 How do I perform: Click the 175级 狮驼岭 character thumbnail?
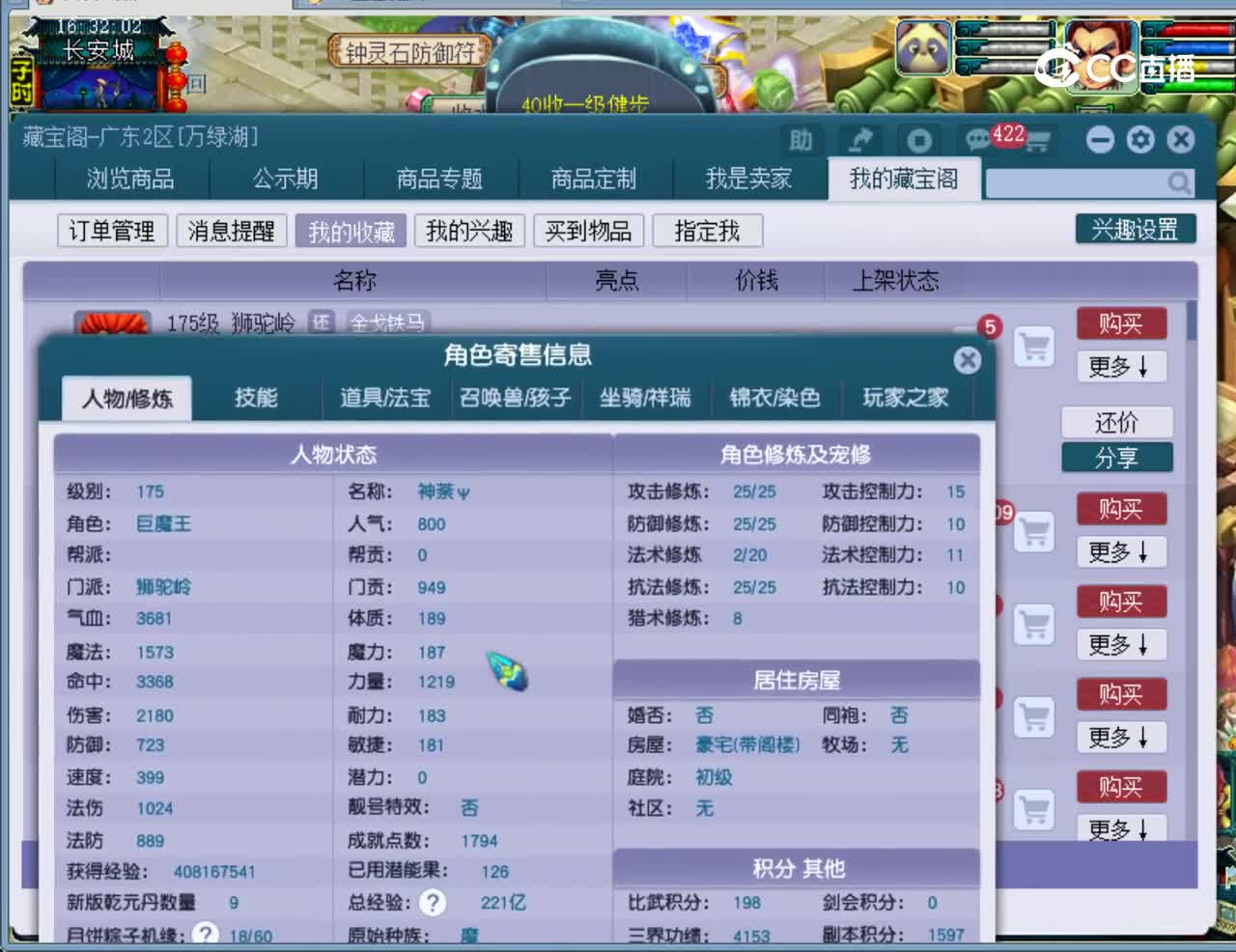113,322
